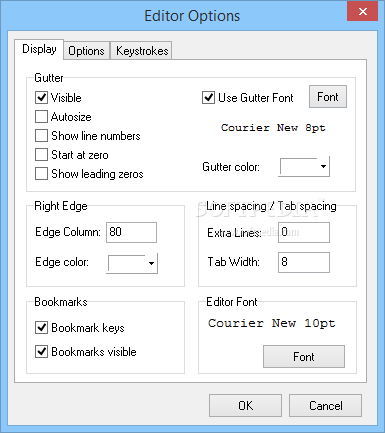Viewport: 385px width, 433px height.
Task: Click the Editor Font button
Action: click(304, 357)
